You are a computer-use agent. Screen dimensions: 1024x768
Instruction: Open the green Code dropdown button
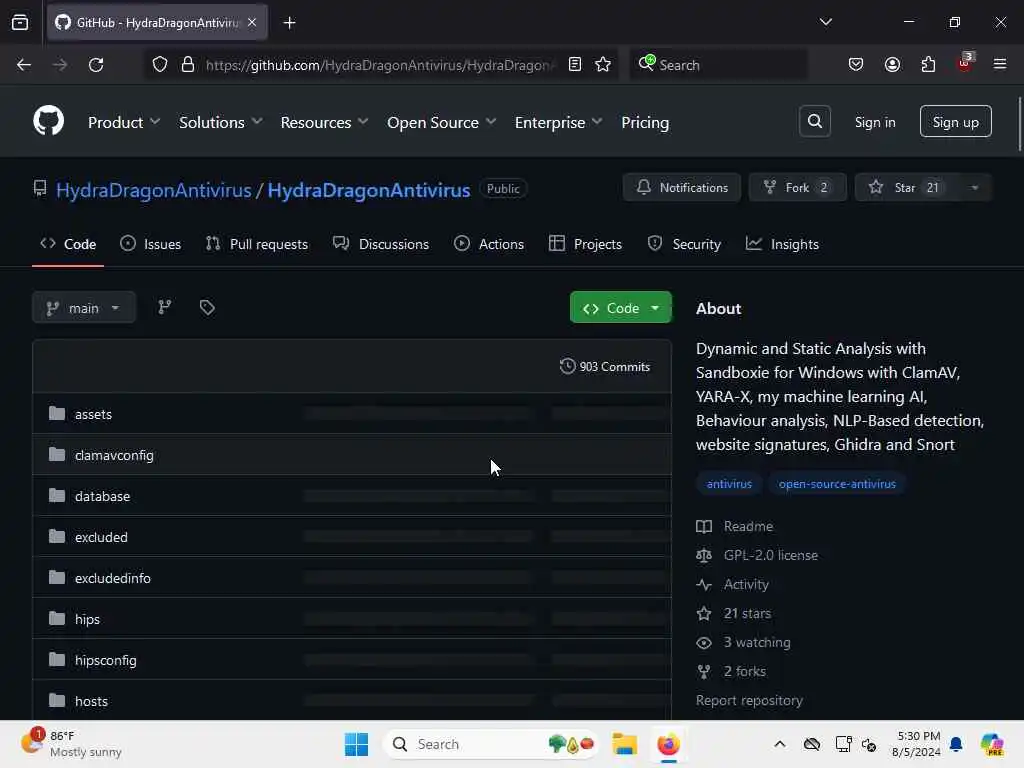(x=620, y=308)
